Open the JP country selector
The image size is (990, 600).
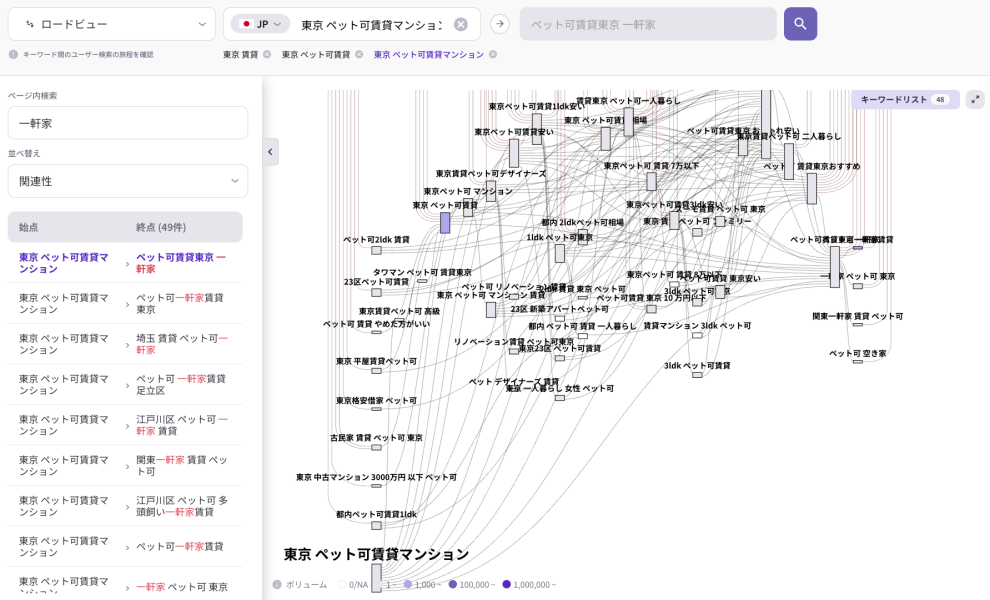[260, 24]
